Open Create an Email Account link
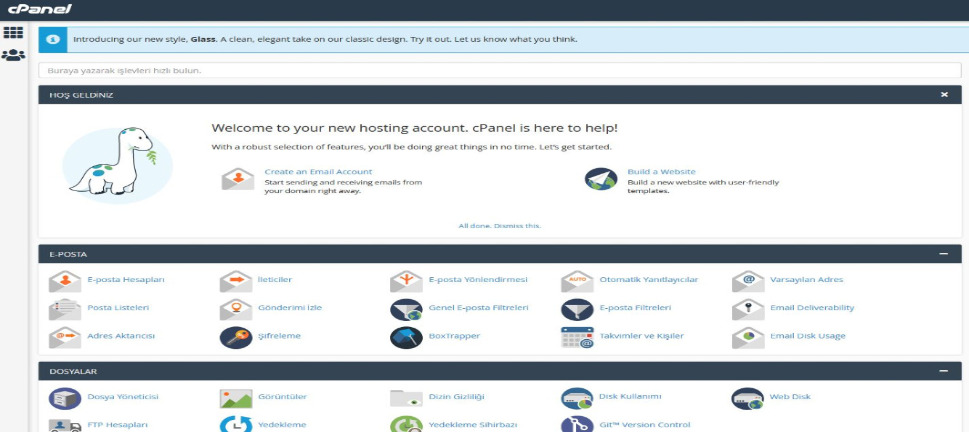Viewport: 969px width, 432px height. [318, 172]
